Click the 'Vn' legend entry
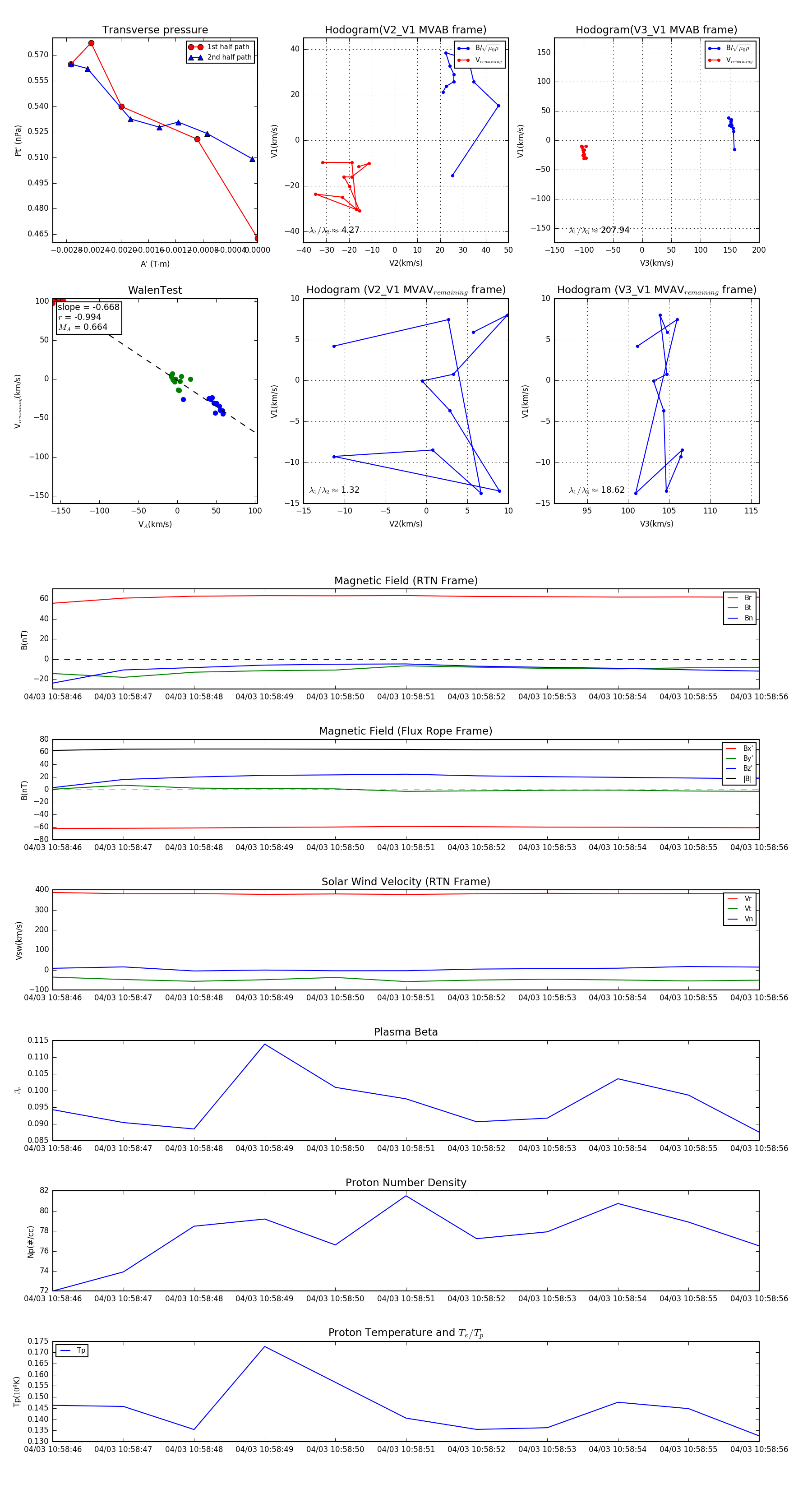Viewport: 812px width, 1489px height. coord(740,919)
